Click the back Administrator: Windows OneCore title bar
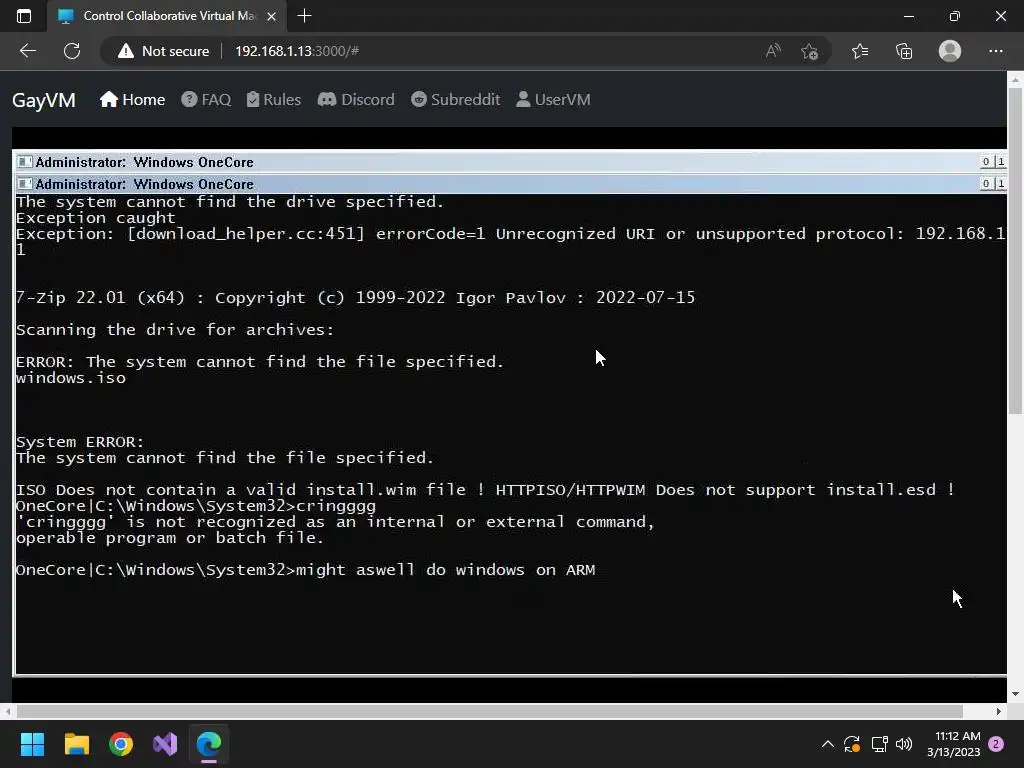This screenshot has width=1024, height=768. 509,162
